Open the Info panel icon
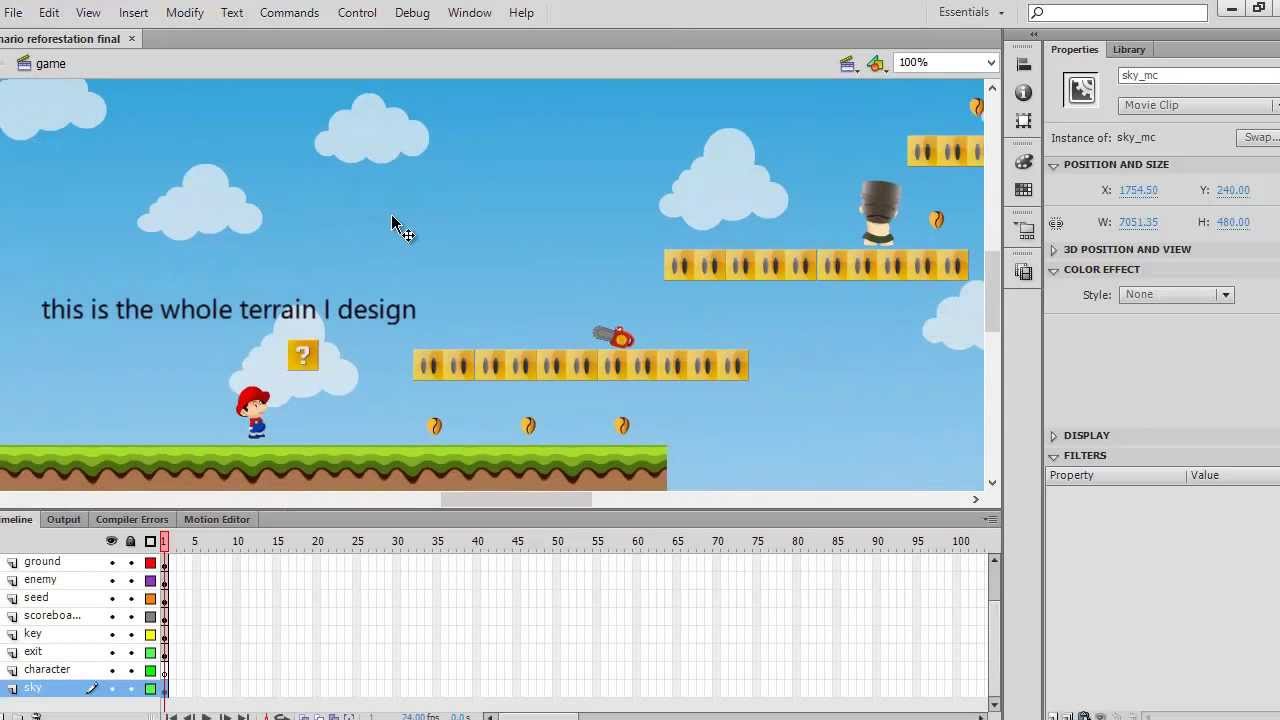Image resolution: width=1280 pixels, height=720 pixels. (1023, 92)
